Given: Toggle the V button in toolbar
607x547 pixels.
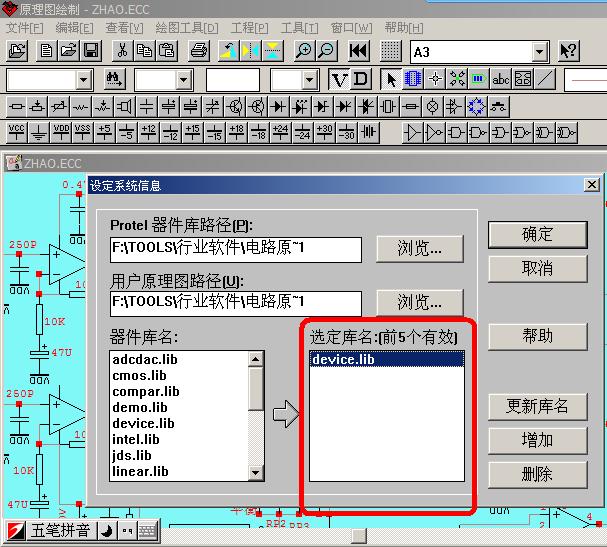Looking at the screenshot, I should click(340, 79).
